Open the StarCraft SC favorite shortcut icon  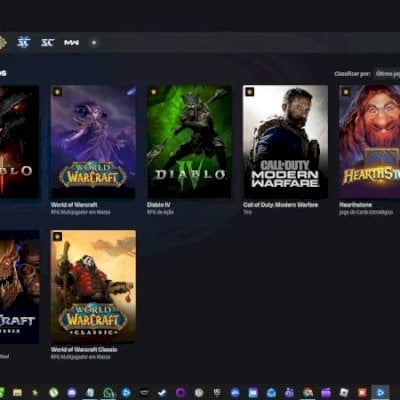click(47, 43)
